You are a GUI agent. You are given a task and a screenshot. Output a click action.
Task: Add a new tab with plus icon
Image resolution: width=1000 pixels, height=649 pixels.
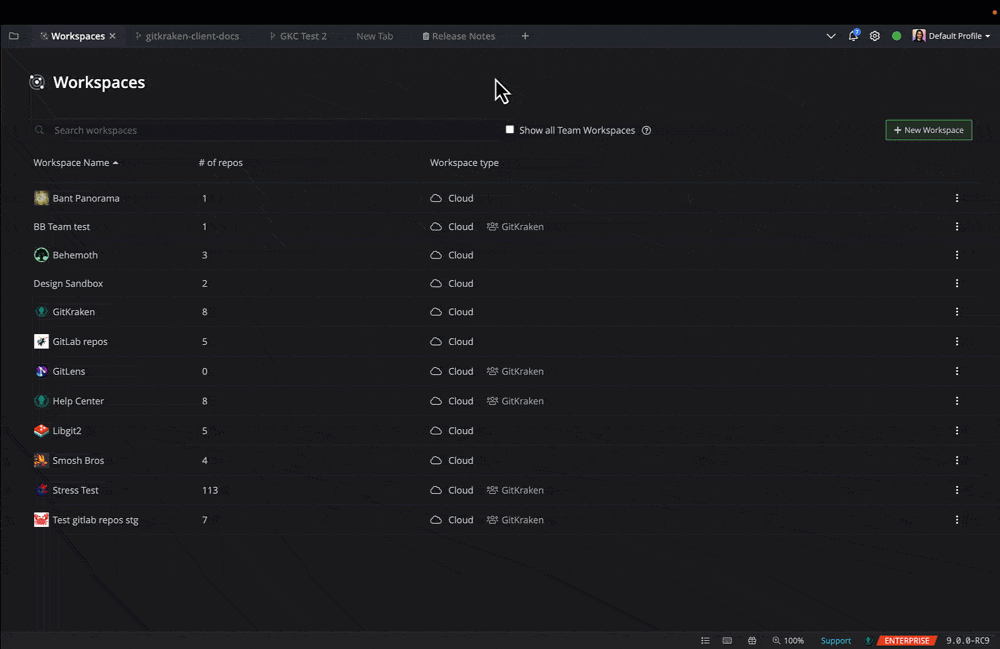pos(525,36)
